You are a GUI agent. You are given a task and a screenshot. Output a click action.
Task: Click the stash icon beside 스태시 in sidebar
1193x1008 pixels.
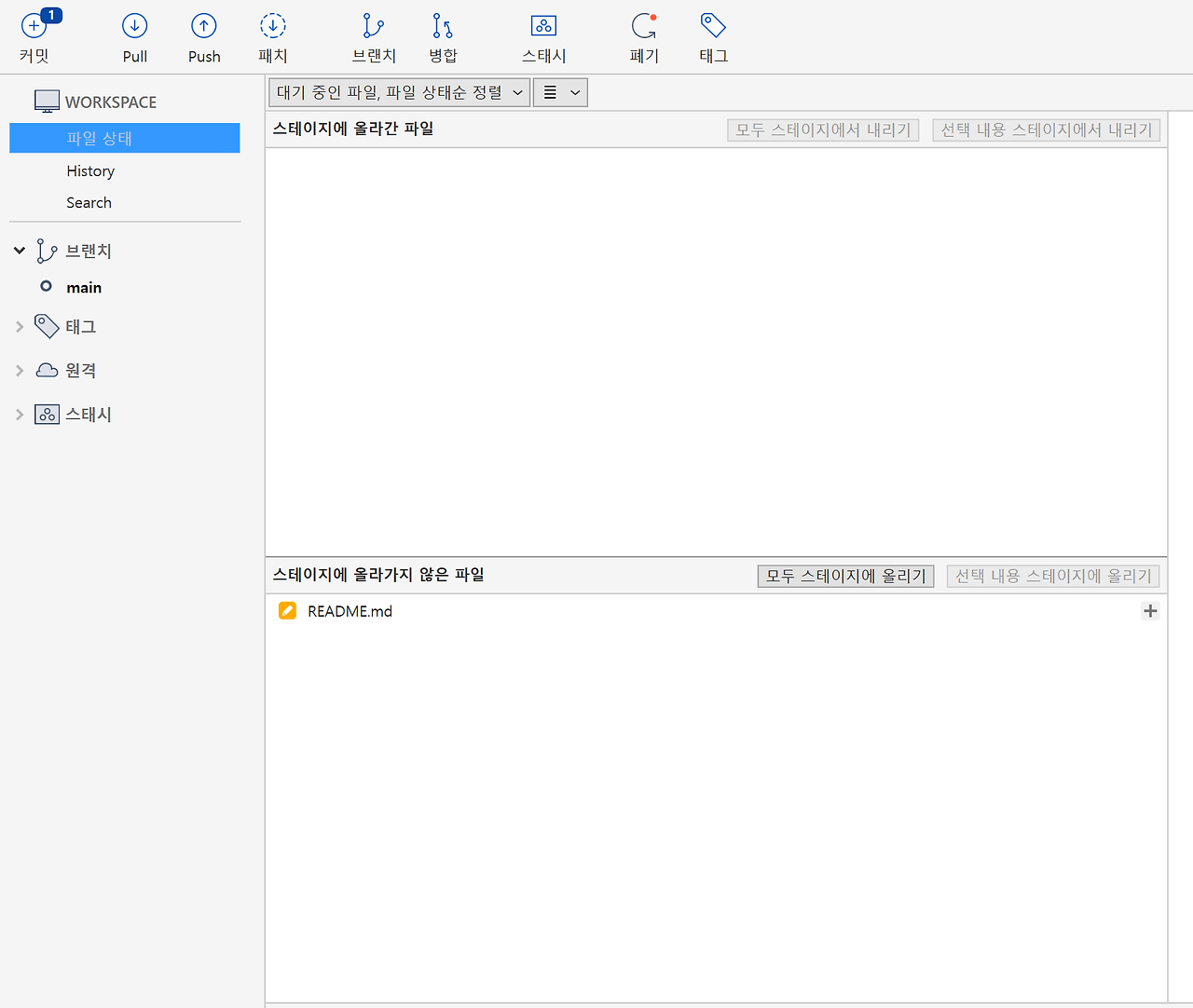click(x=47, y=415)
